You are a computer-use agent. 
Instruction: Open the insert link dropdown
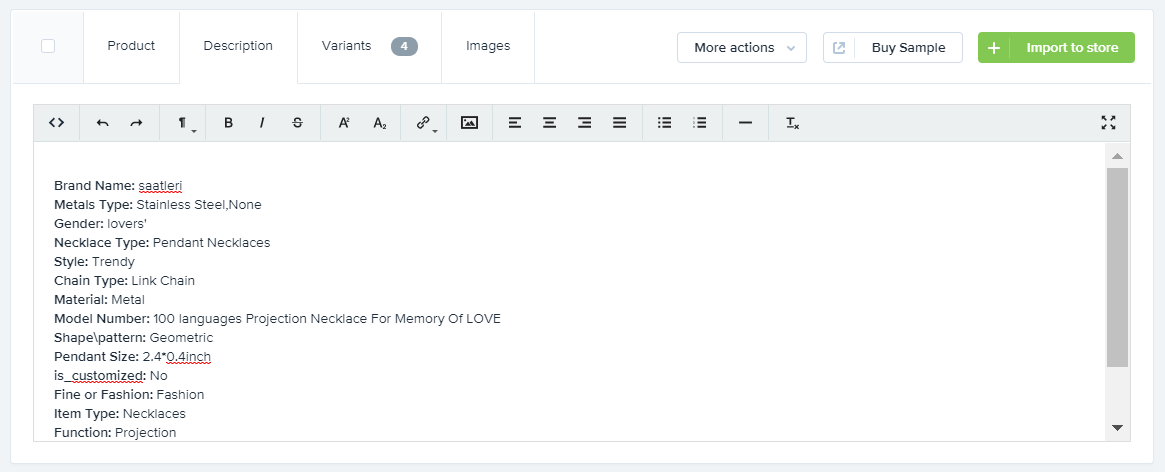426,123
